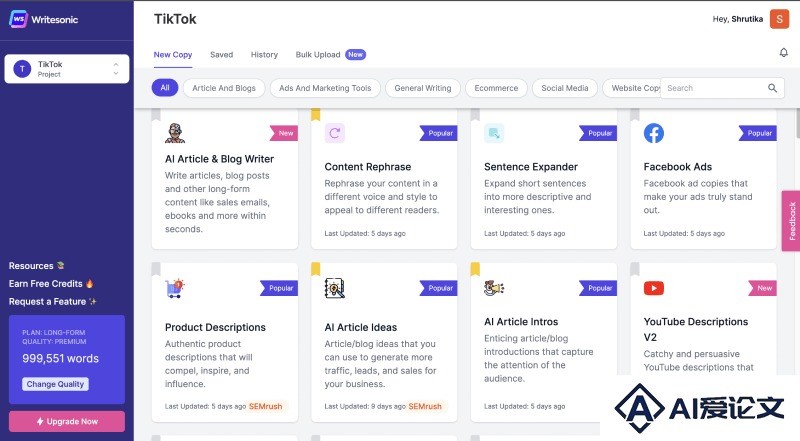This screenshot has width=800, height=441.
Task: Toggle bookmark on AI Article & Blog Writer card
Action: click(156, 115)
